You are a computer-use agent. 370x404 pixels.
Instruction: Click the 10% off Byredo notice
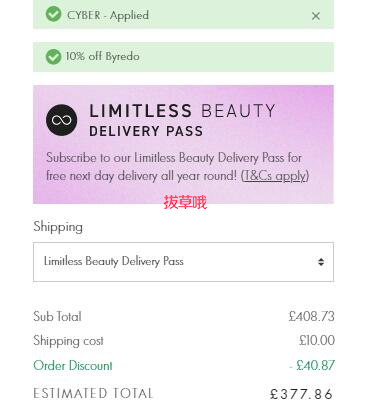coord(103,56)
